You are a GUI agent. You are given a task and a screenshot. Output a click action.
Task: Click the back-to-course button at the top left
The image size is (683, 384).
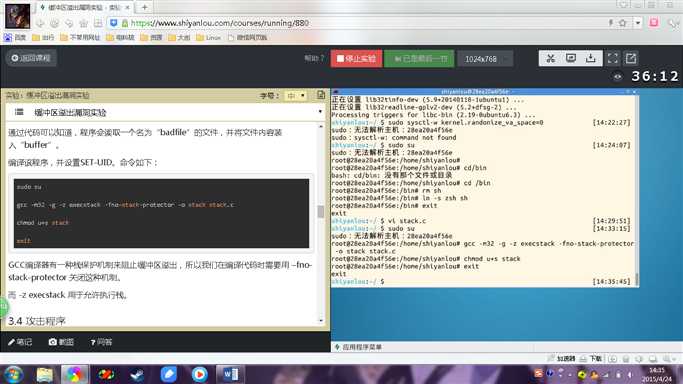tap(31, 58)
